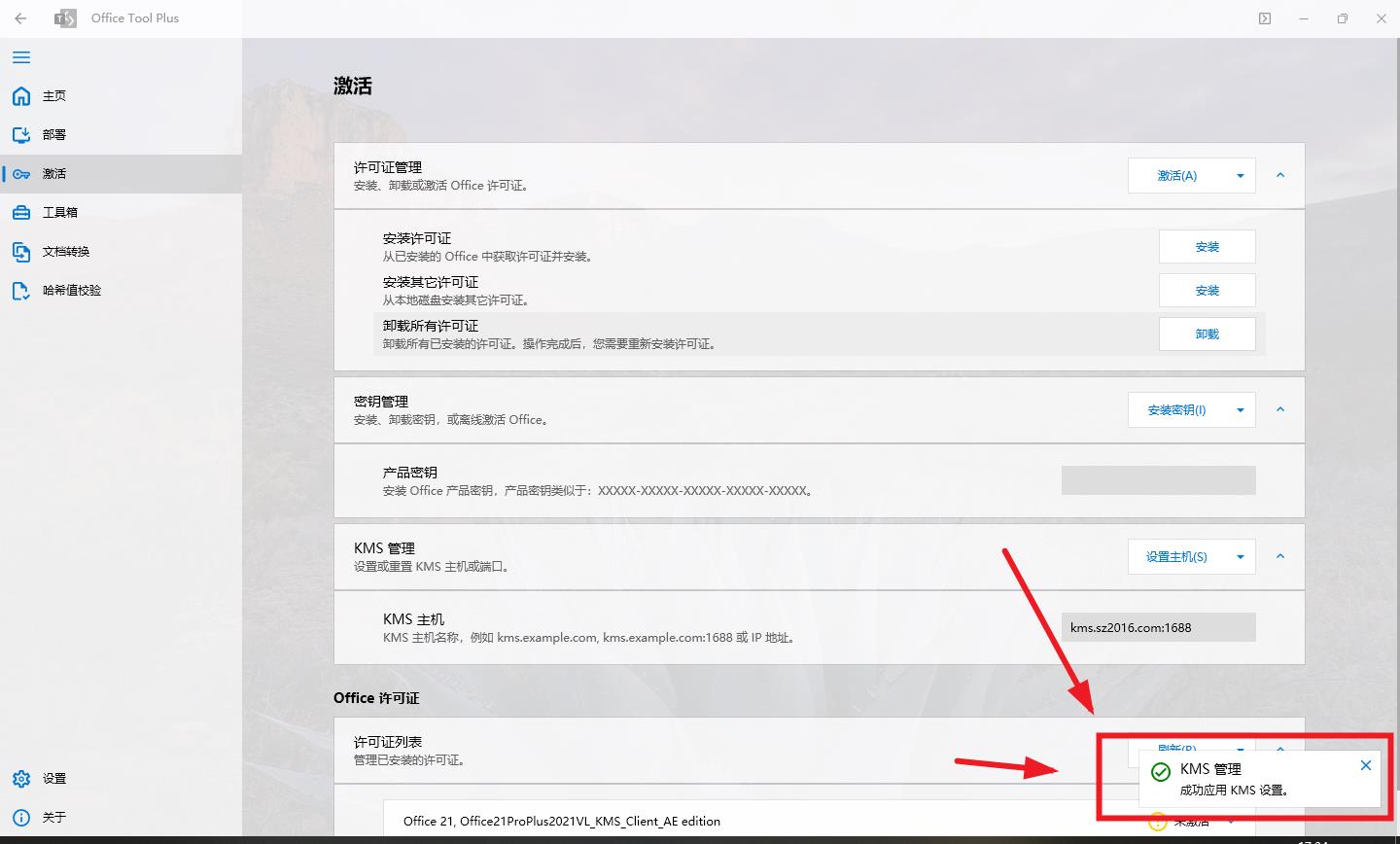Click 安装 to install a license
This screenshot has height=844, width=1400.
pyautogui.click(x=1207, y=246)
